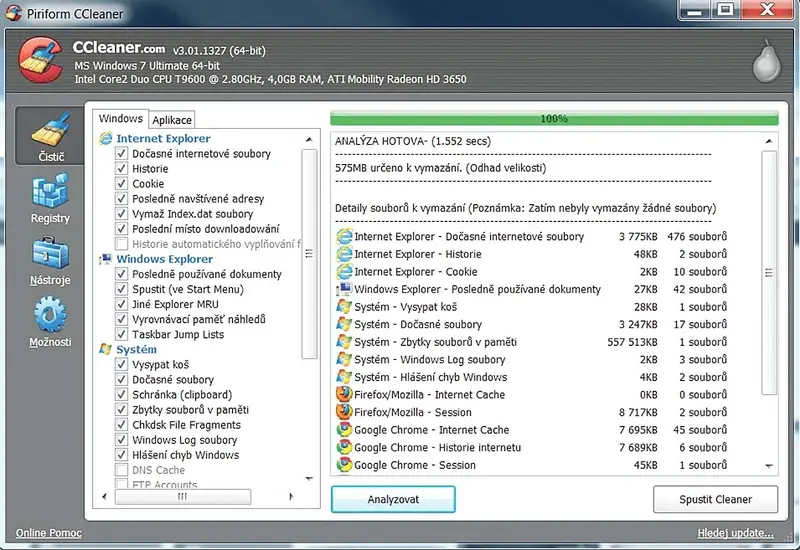Viewport: 800px width, 550px height.
Task: Click the Systém category icon
Action: (106, 349)
